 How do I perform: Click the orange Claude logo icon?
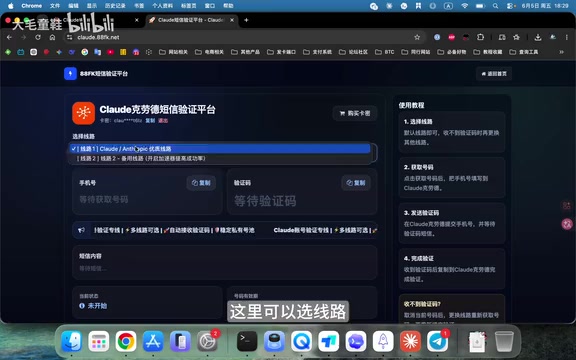click(x=83, y=113)
